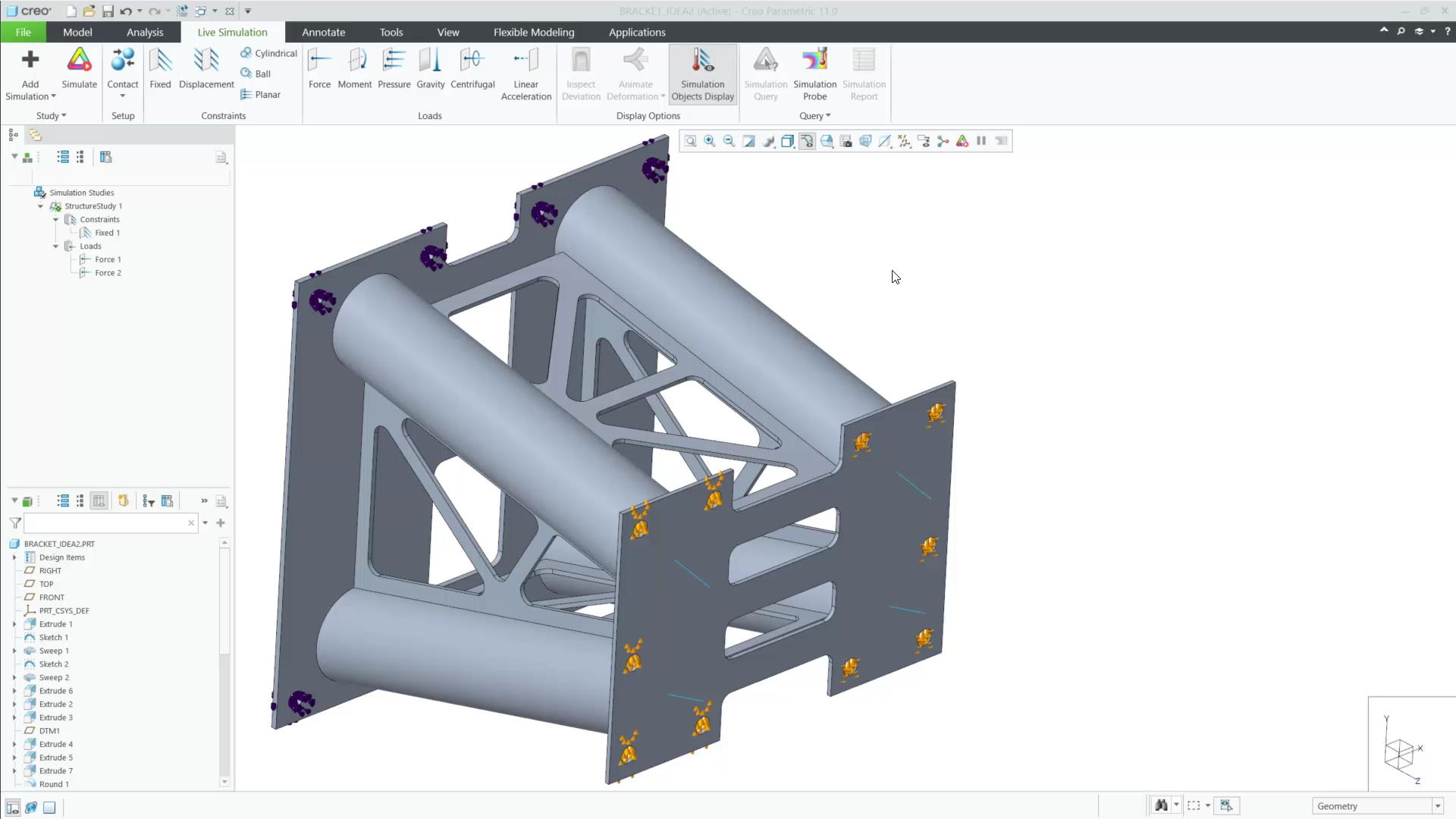Click Zoom In in graphics toolbar
Screen dimensions: 1456x819
tap(710, 141)
